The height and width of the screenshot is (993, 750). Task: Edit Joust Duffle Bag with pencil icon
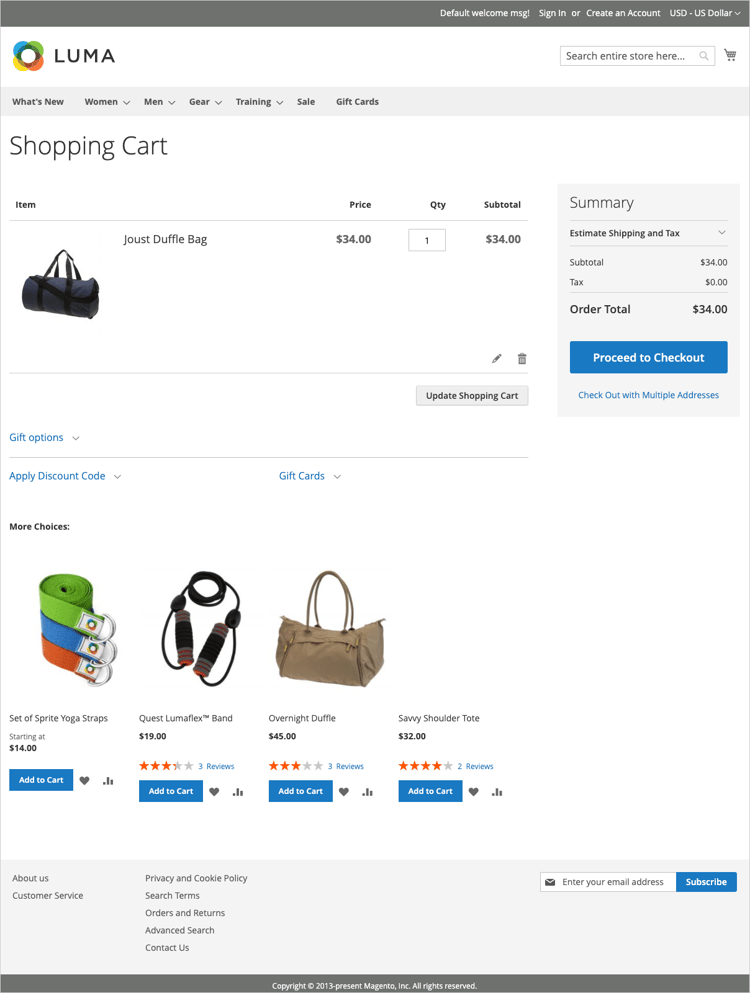pyautogui.click(x=497, y=358)
